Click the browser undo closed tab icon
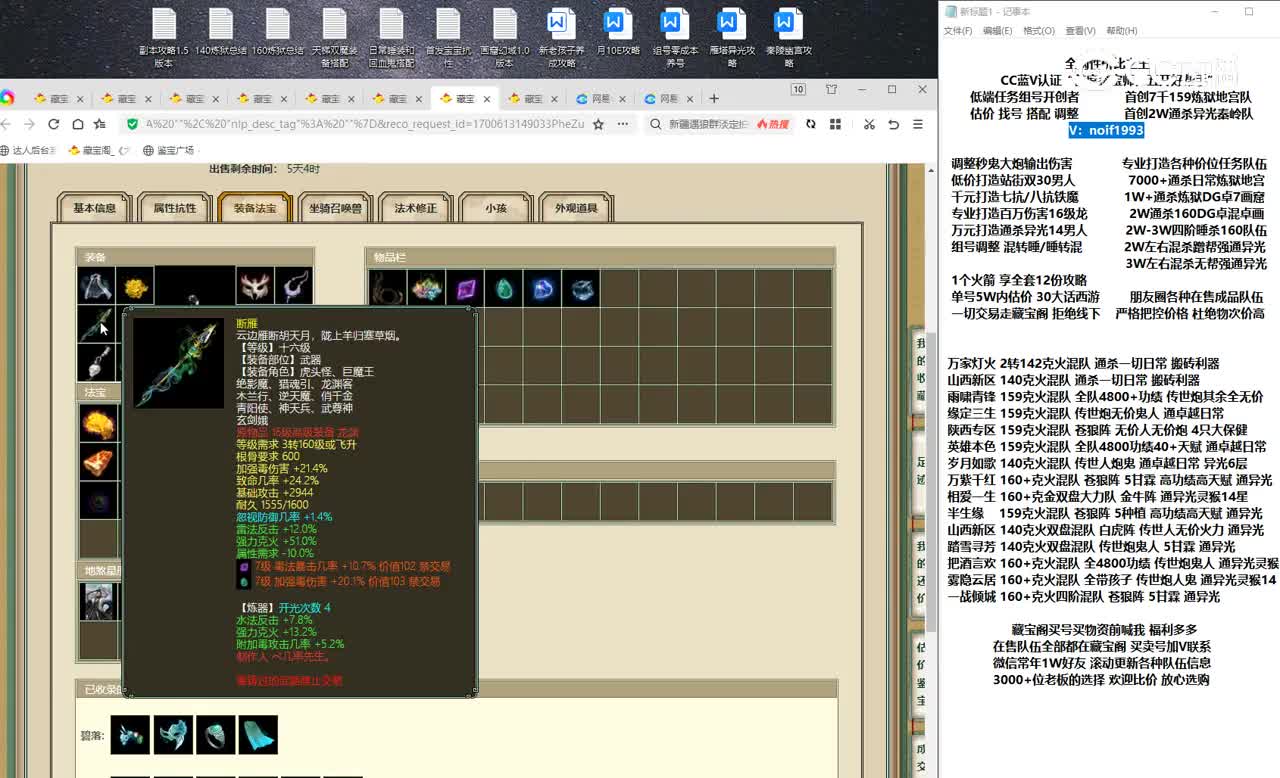 (x=893, y=124)
